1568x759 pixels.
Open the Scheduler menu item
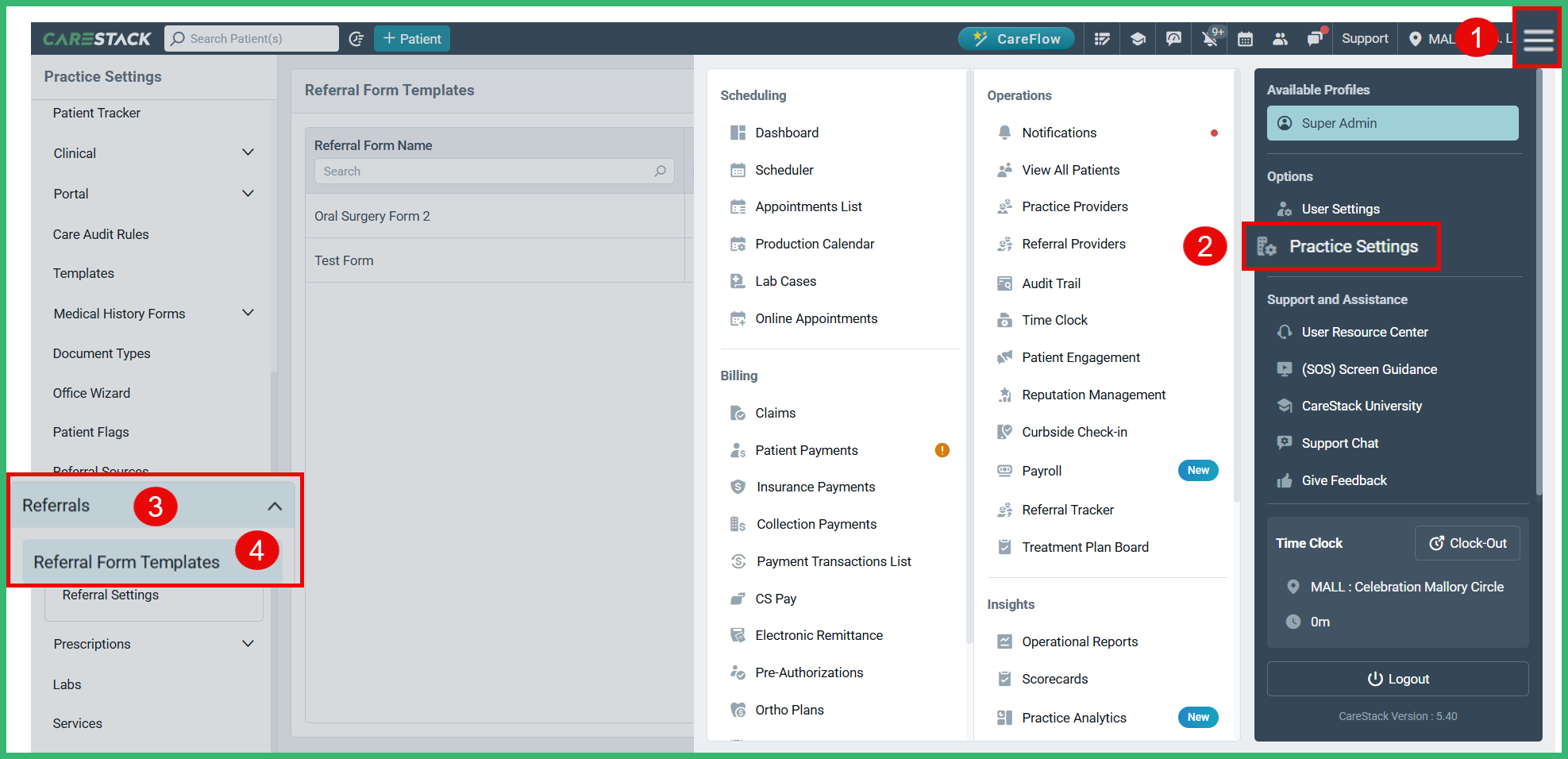point(784,170)
